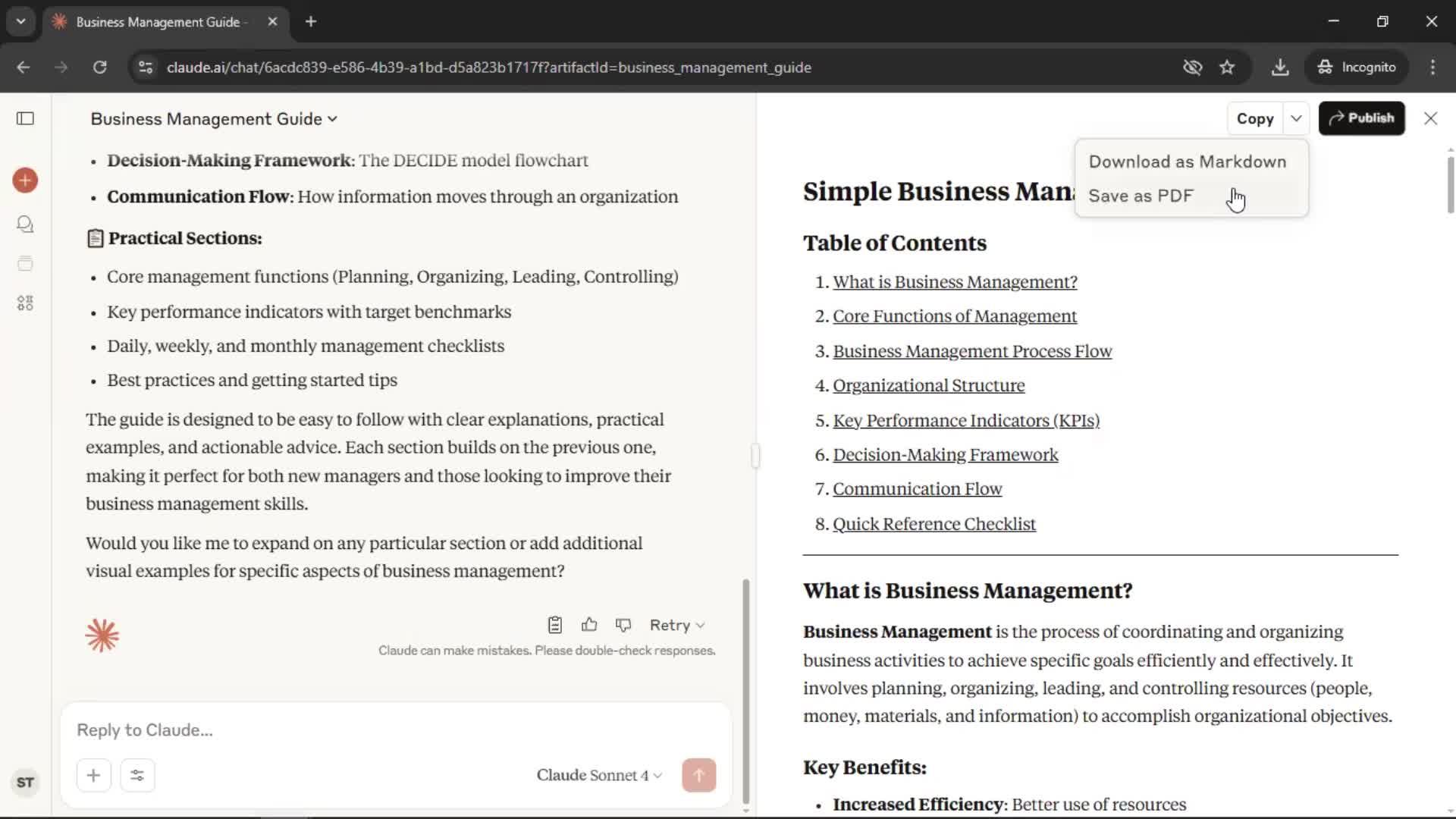Open Claude Sonnet 4 model selector
Image resolution: width=1456 pixels, height=819 pixels.
(599, 775)
